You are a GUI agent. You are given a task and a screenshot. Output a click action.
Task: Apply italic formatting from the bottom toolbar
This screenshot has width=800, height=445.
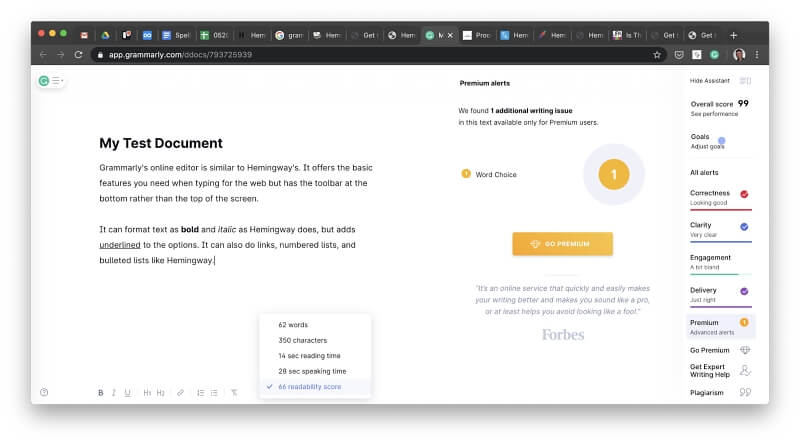tap(114, 392)
